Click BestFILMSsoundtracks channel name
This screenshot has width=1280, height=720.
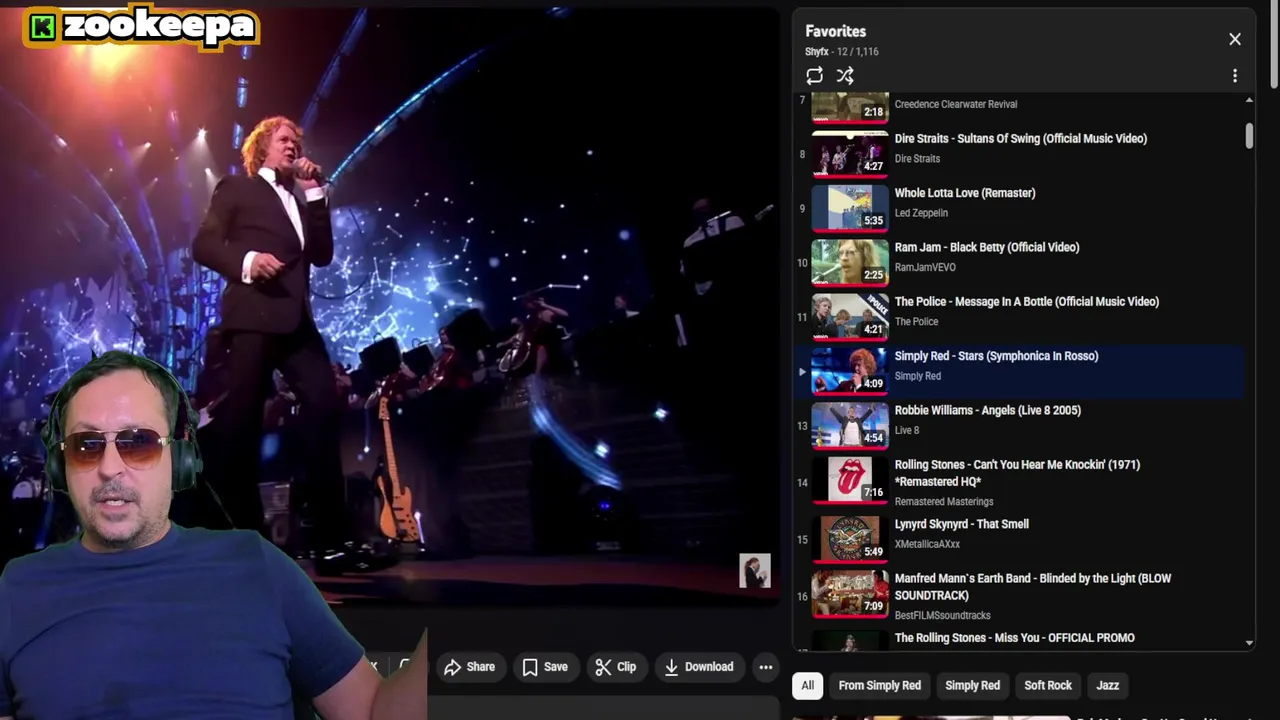click(x=942, y=616)
